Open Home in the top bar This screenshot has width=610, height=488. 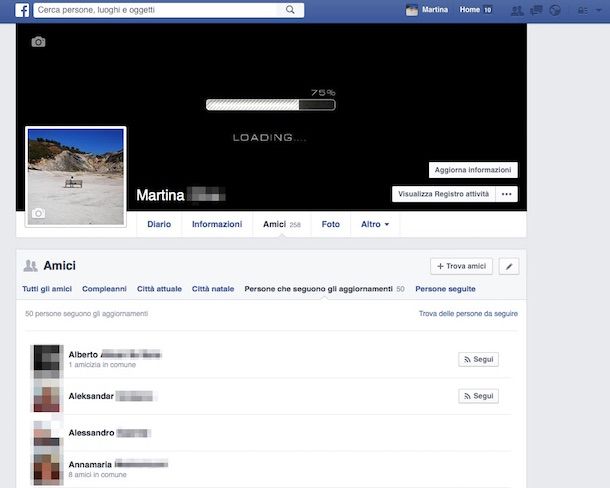click(470, 10)
